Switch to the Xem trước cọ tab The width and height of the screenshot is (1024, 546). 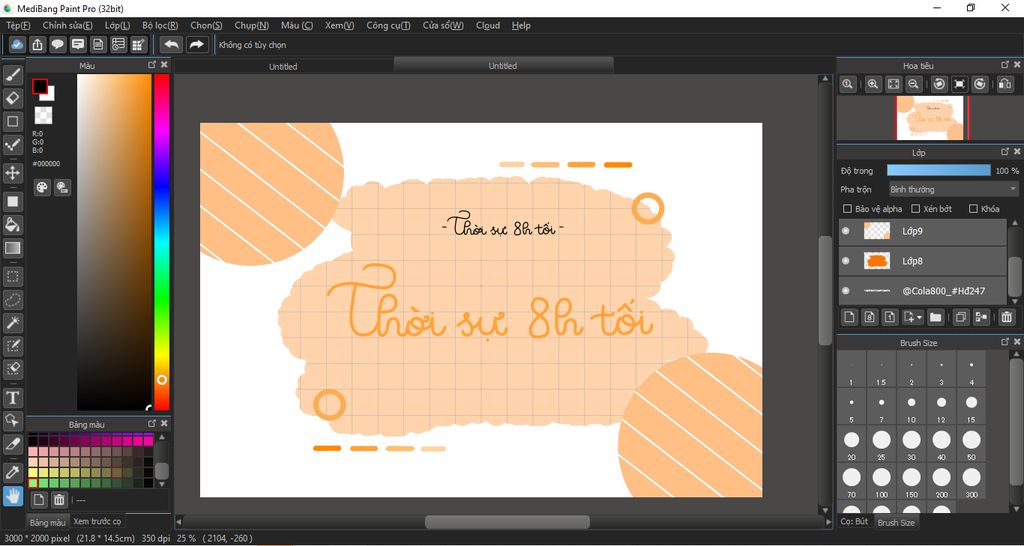(x=97, y=522)
